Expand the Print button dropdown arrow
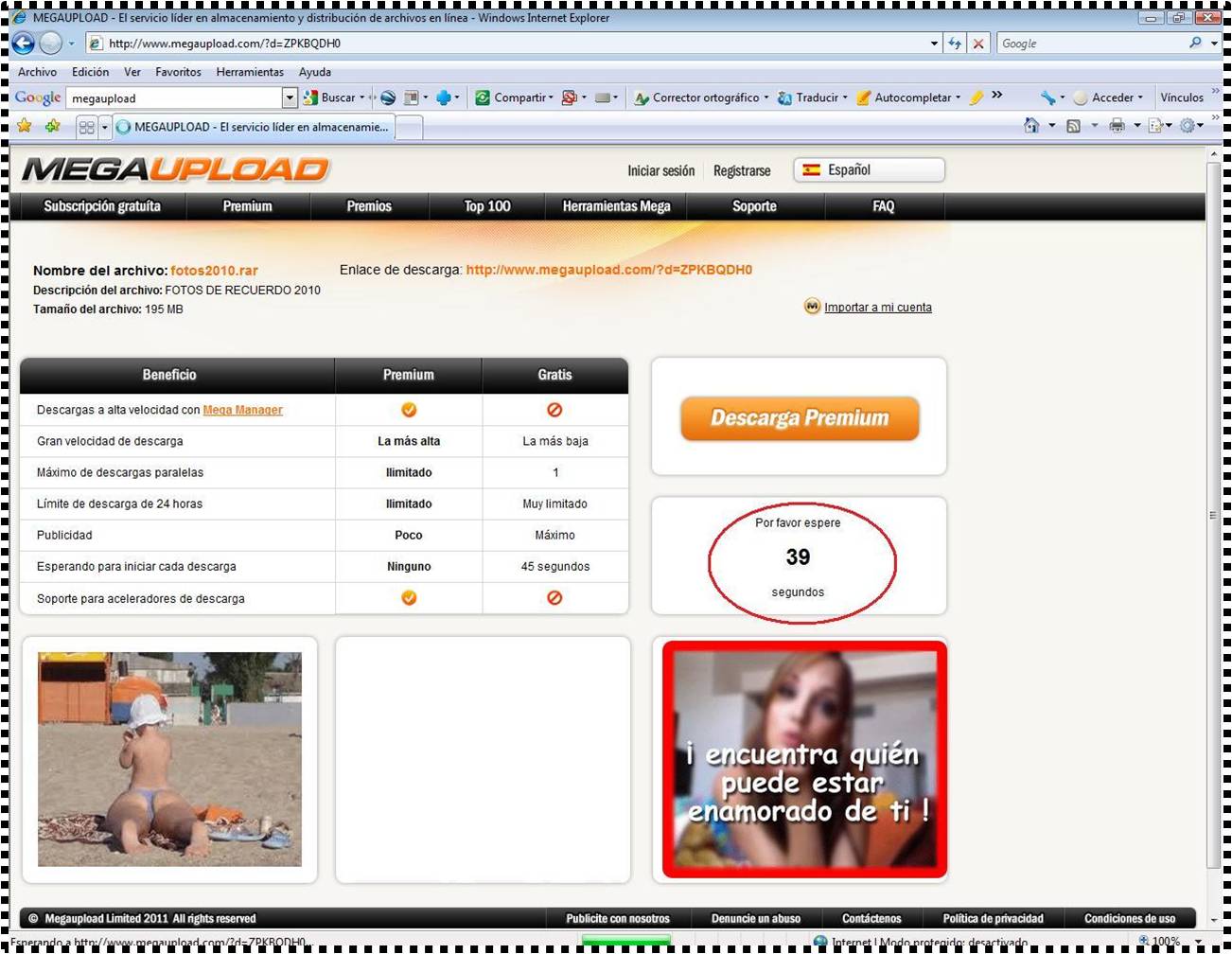This screenshot has height=954, width=1232. tap(1136, 125)
